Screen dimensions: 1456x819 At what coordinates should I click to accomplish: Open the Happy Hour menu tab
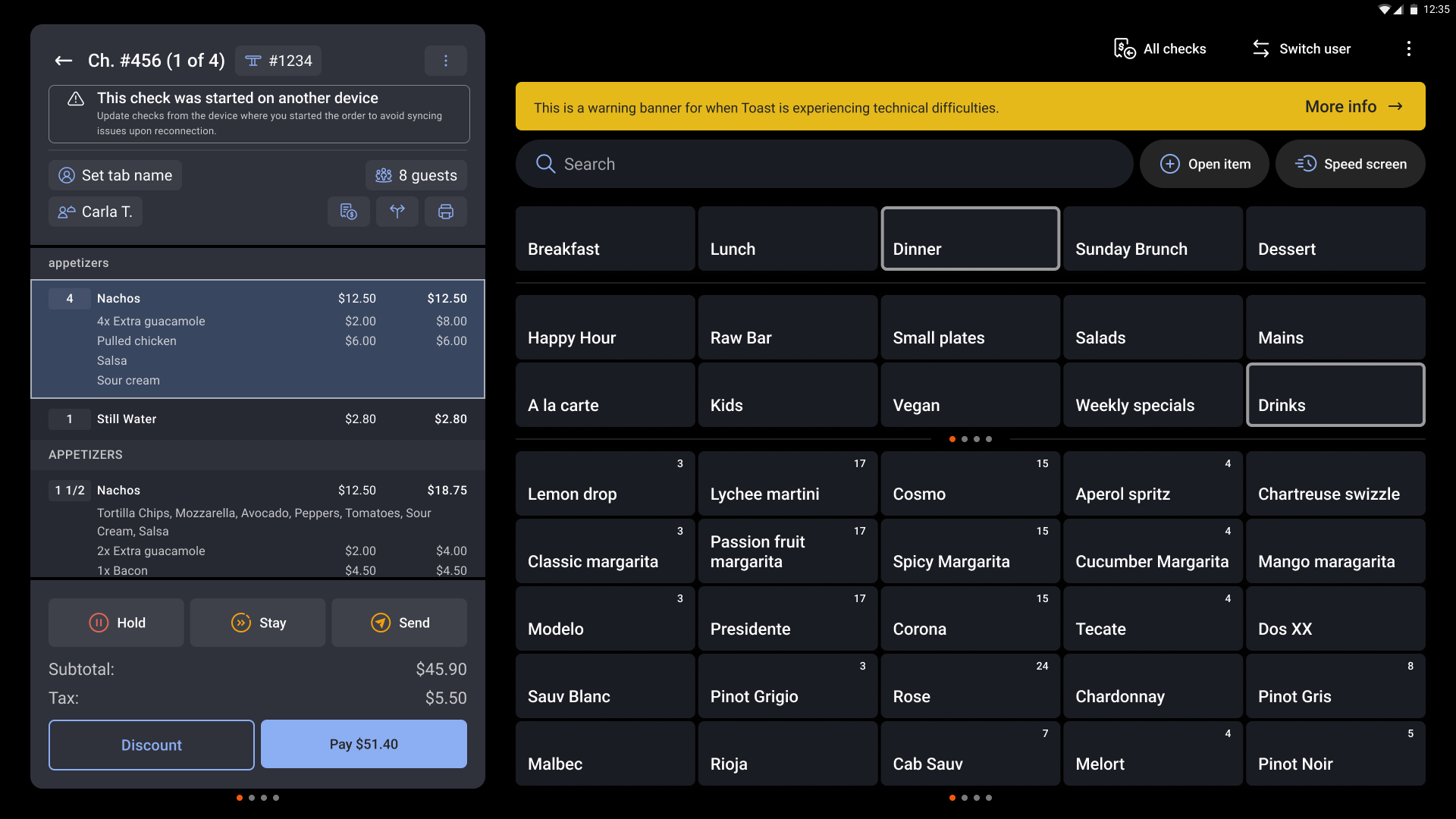605,328
